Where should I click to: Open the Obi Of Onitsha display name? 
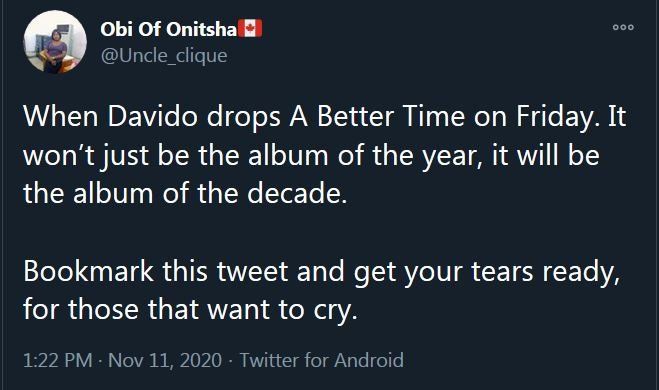coord(169,29)
